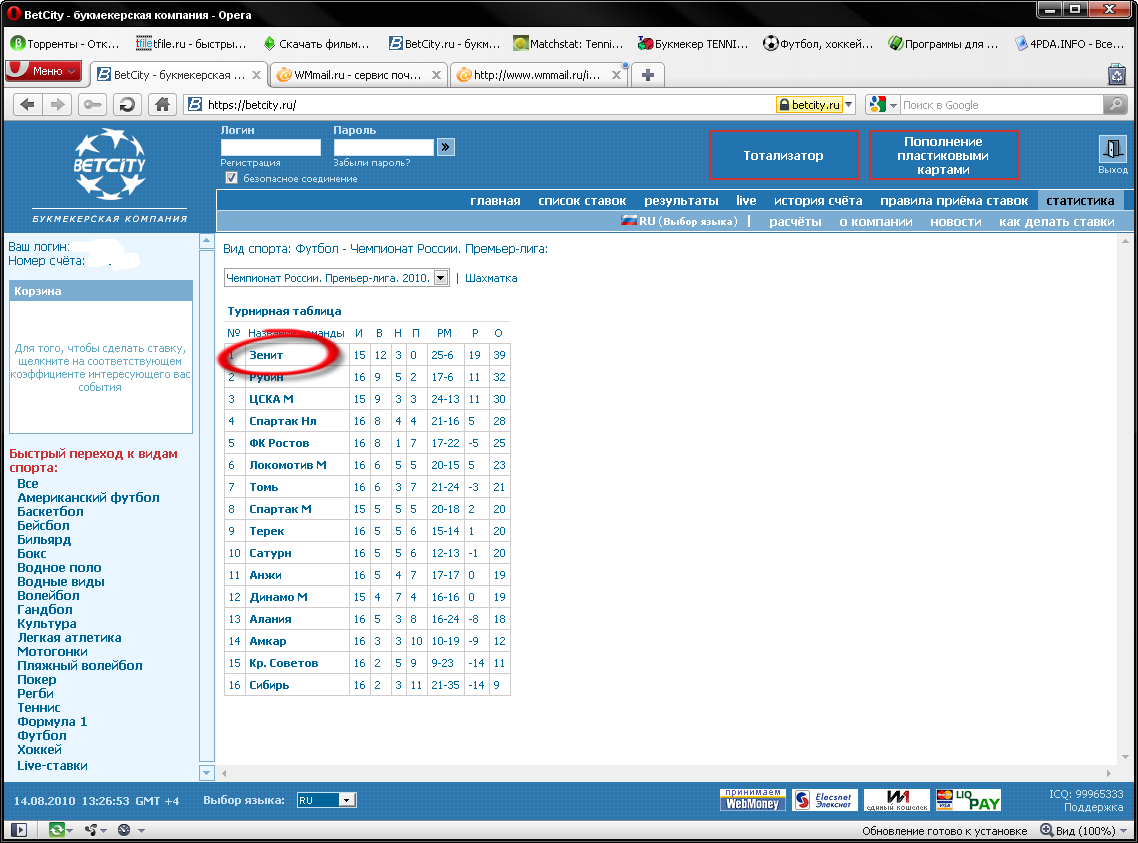Open the ЦСКА М team link
This screenshot has width=1138, height=843.
coord(271,399)
